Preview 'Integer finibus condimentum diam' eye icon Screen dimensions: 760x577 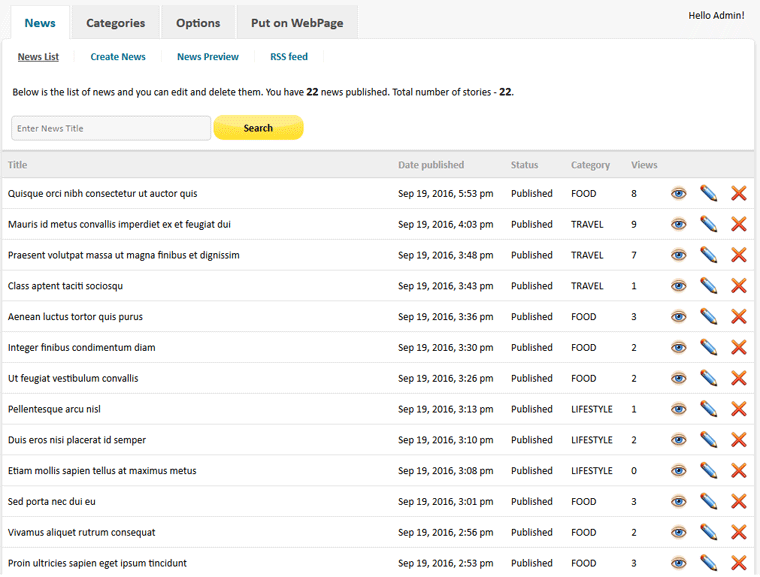(679, 348)
